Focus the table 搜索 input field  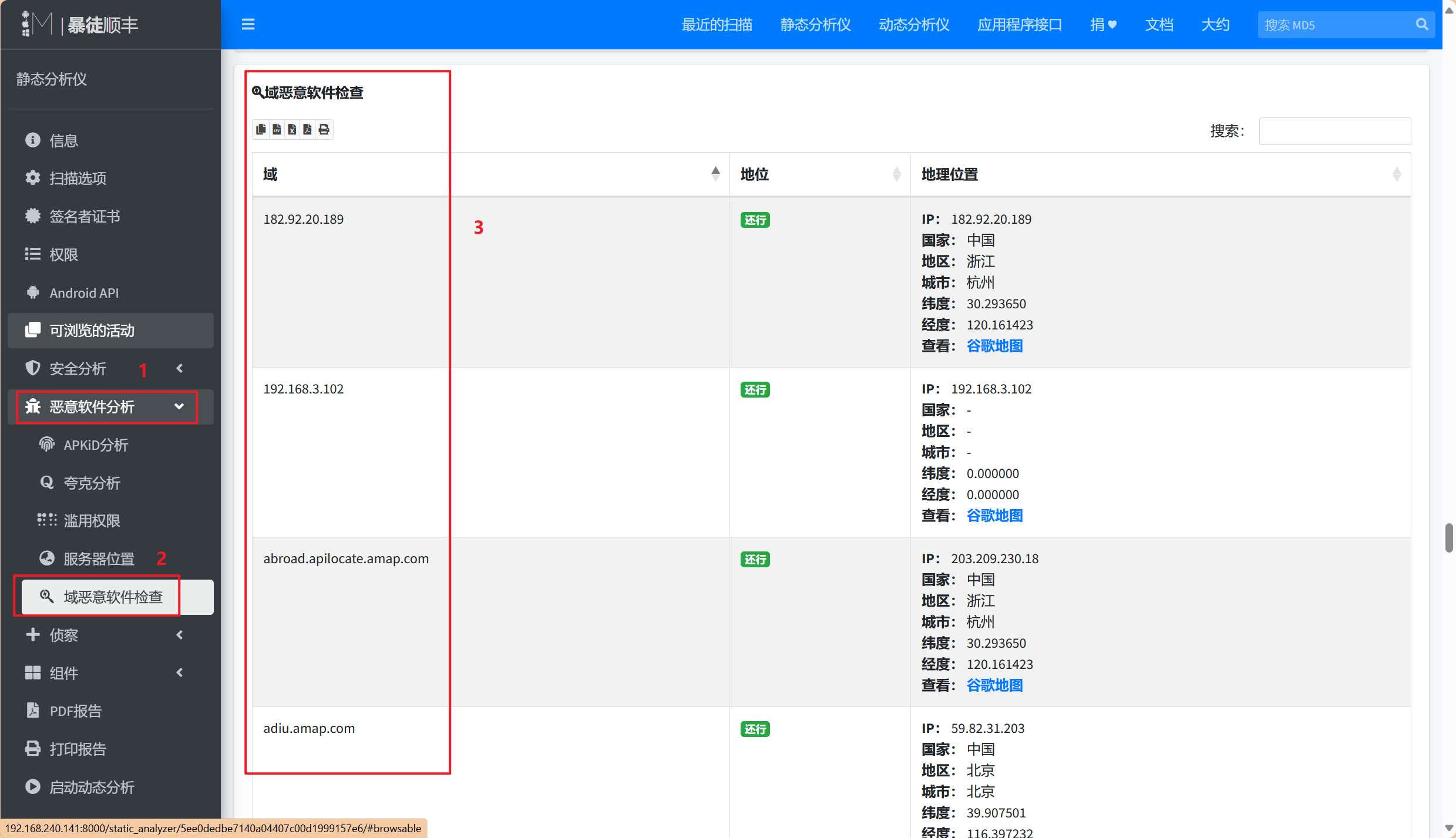tap(1334, 131)
